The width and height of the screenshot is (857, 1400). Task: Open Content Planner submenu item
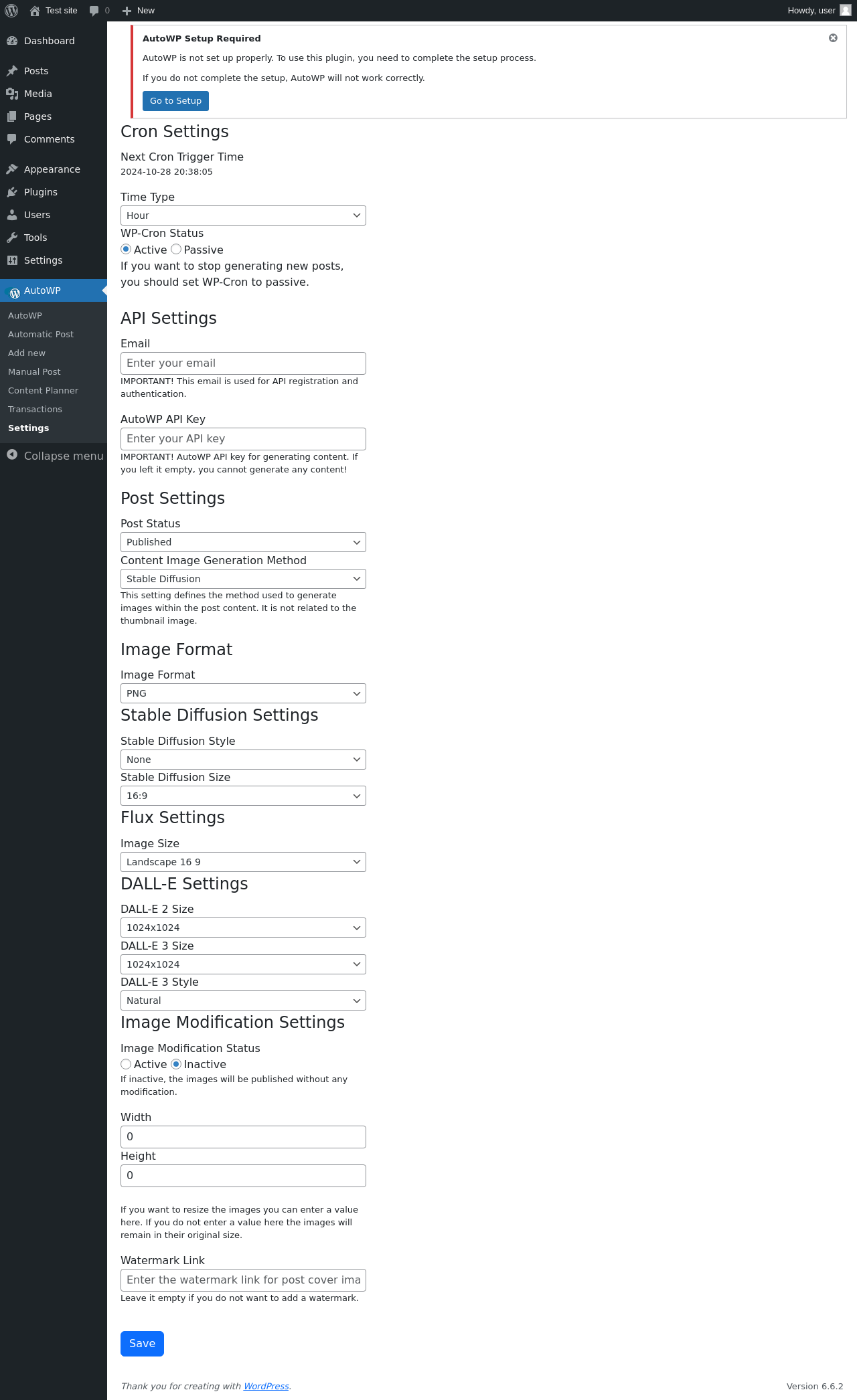43,390
